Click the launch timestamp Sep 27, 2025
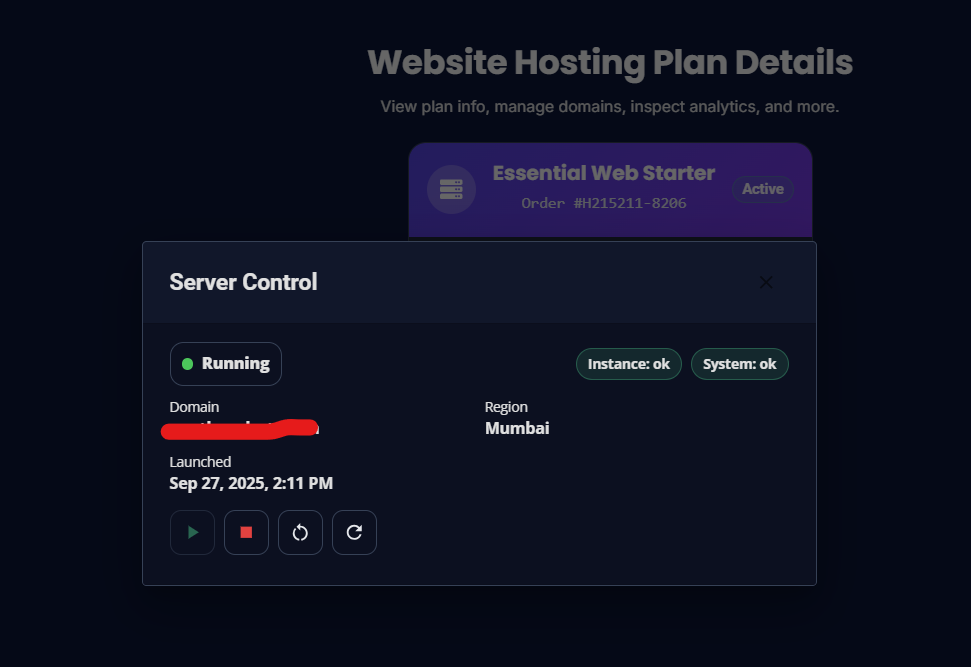This screenshot has height=667, width=971. 251,483
